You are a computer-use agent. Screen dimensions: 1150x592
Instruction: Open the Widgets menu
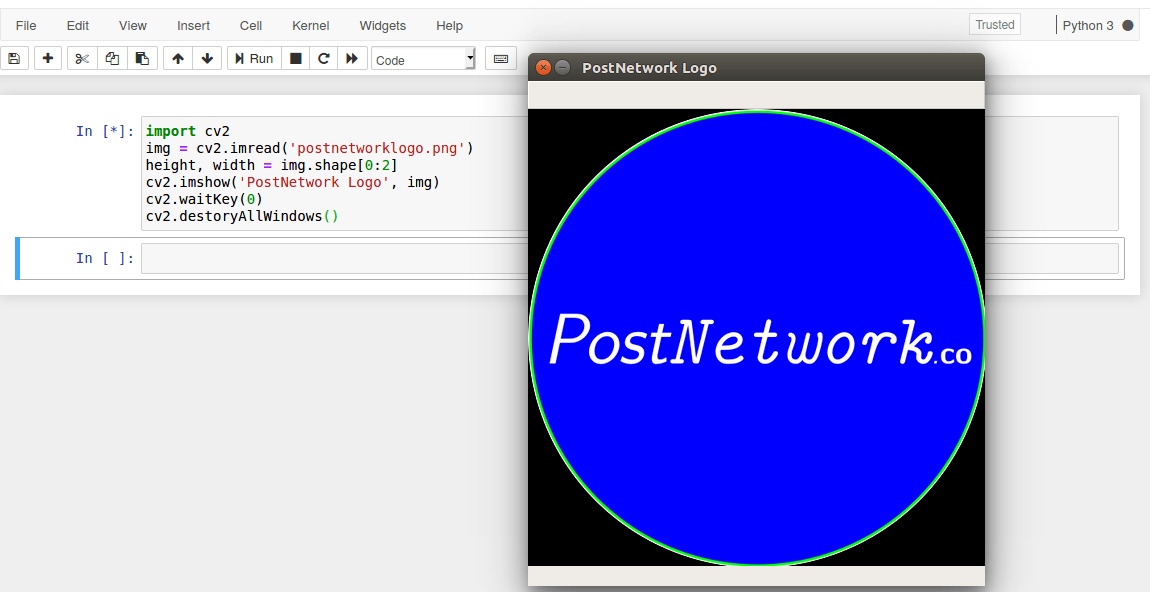(x=382, y=25)
